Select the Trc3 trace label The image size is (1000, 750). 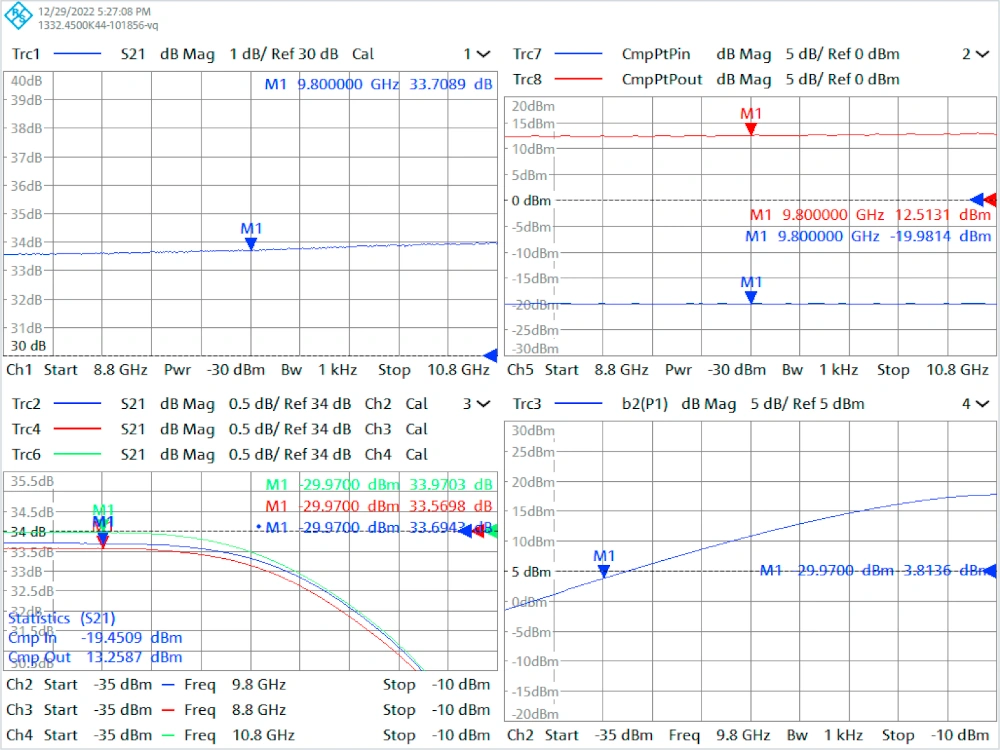tap(527, 404)
